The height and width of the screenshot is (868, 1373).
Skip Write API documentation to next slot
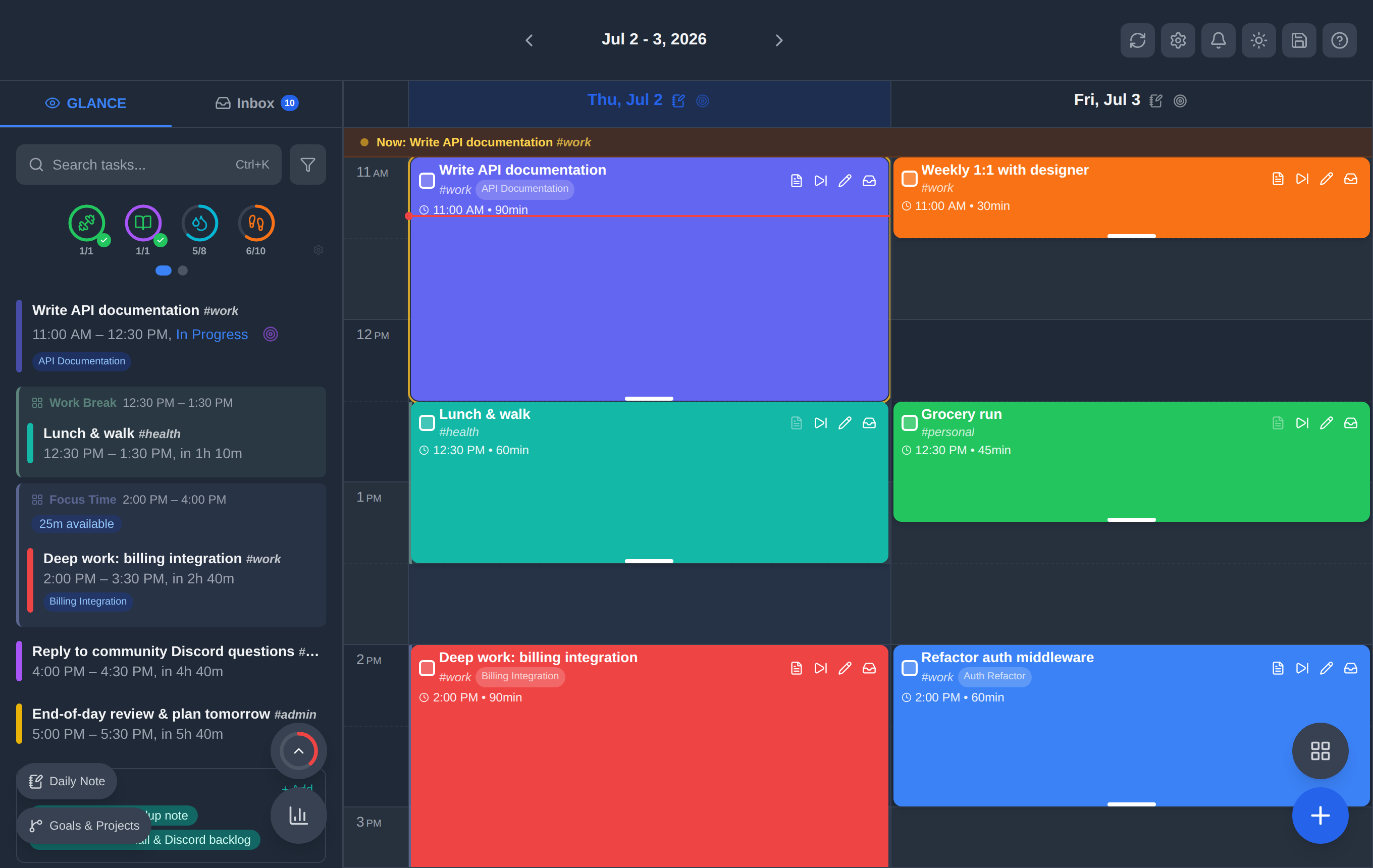(x=821, y=181)
